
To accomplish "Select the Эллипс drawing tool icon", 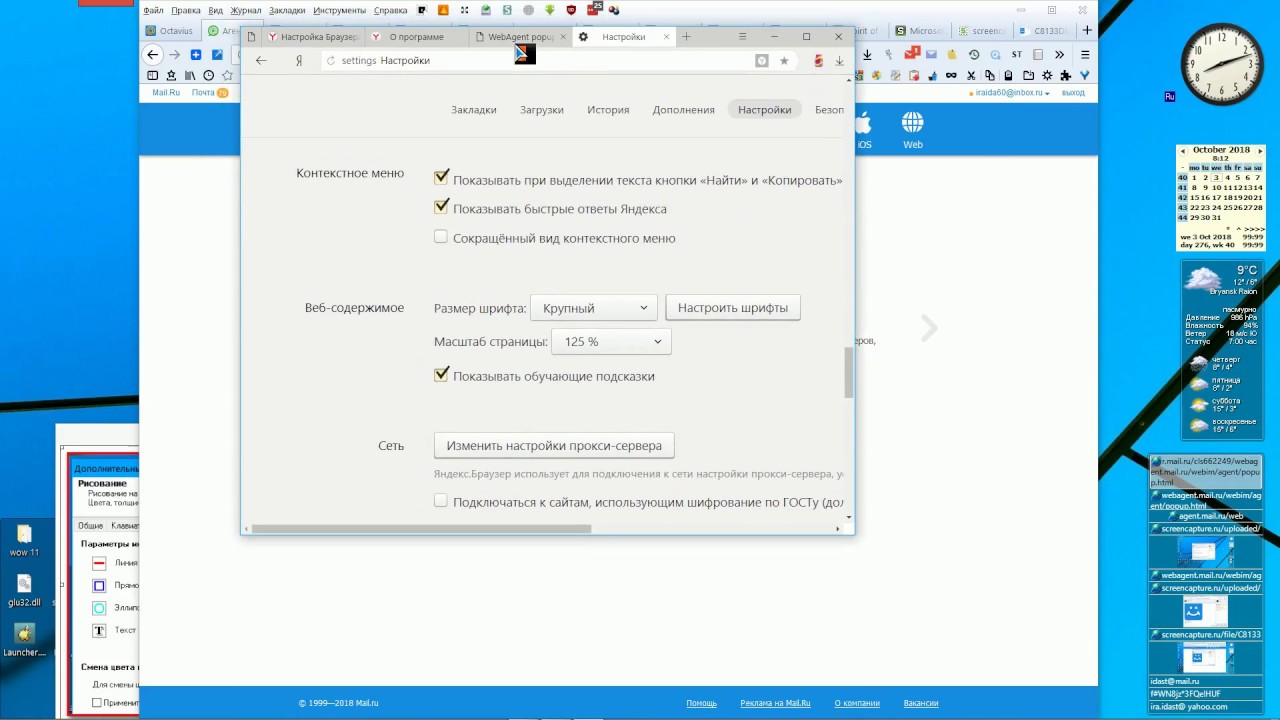I will pos(99,607).
